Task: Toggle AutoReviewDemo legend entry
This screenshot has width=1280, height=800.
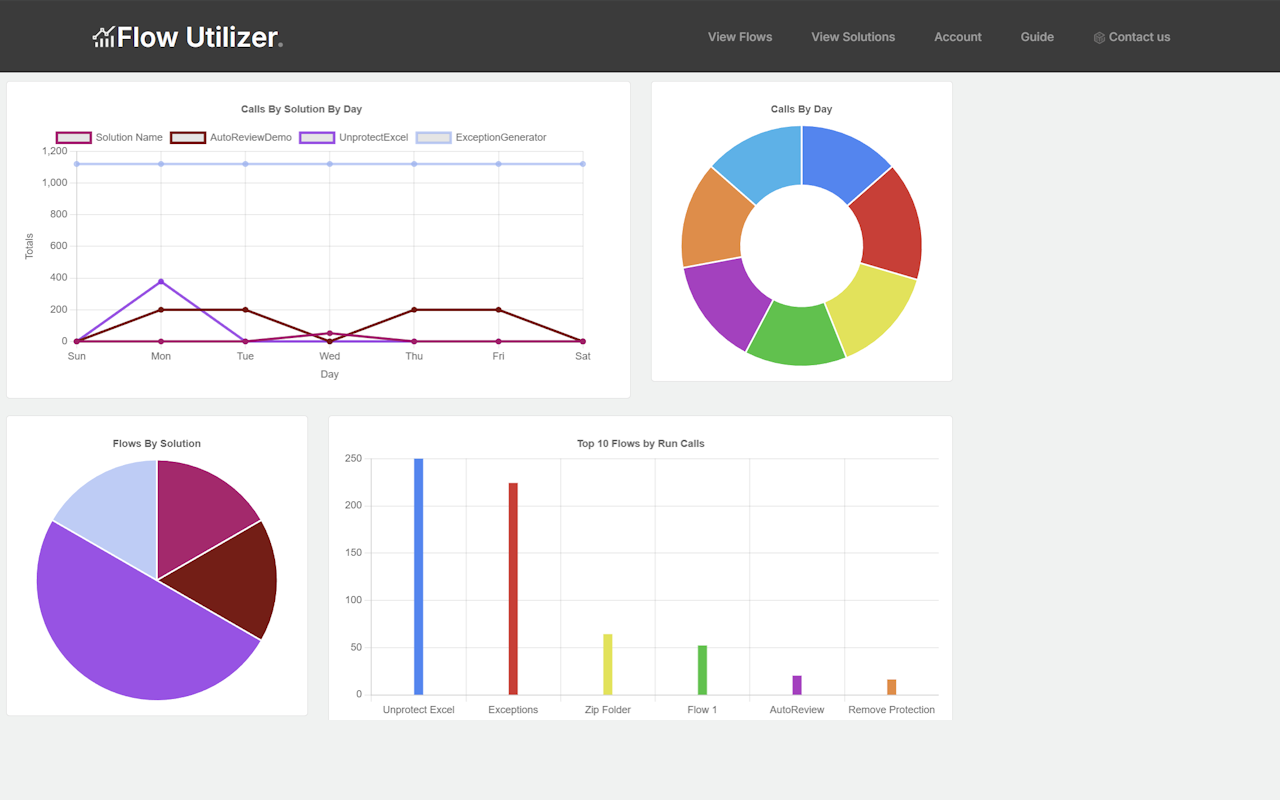Action: (x=188, y=138)
